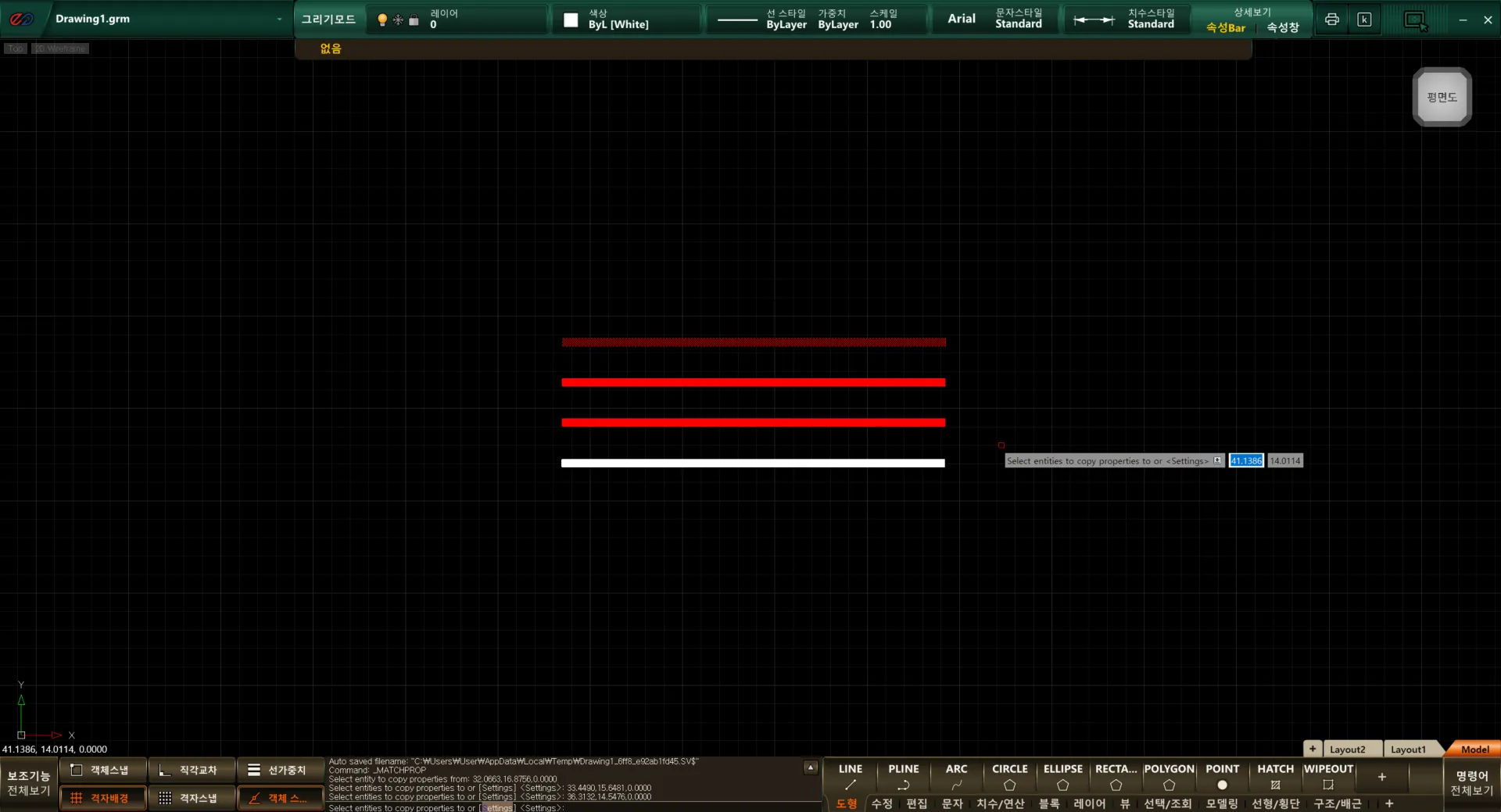Open the 치수/연산 tool category tab

click(x=1000, y=803)
